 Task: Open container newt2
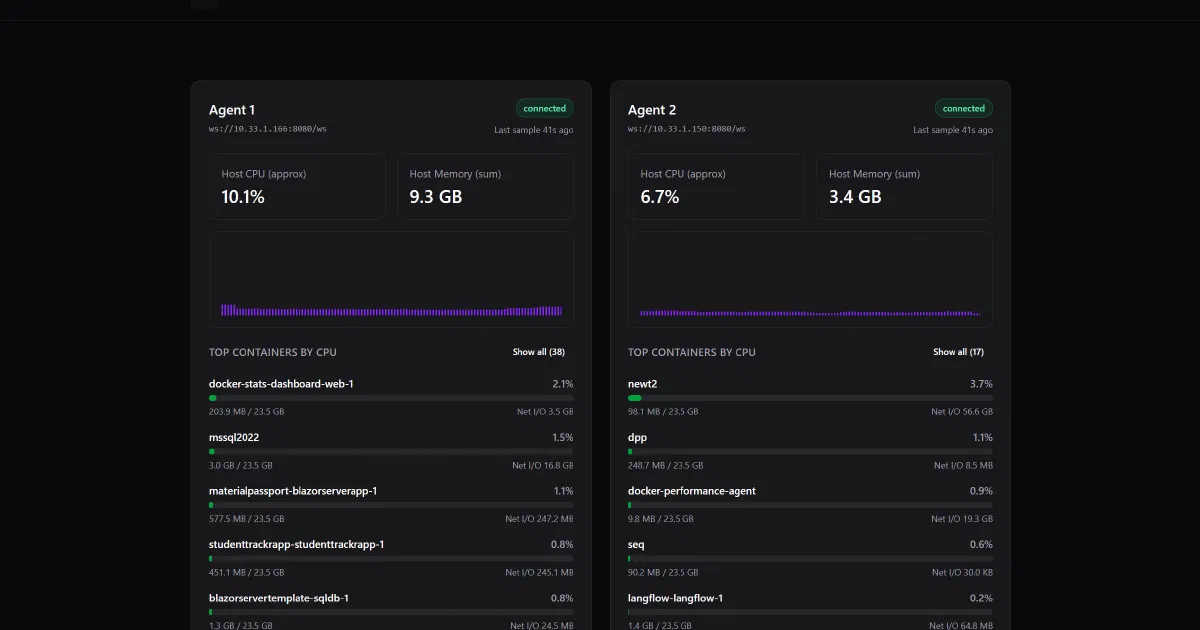coord(642,384)
